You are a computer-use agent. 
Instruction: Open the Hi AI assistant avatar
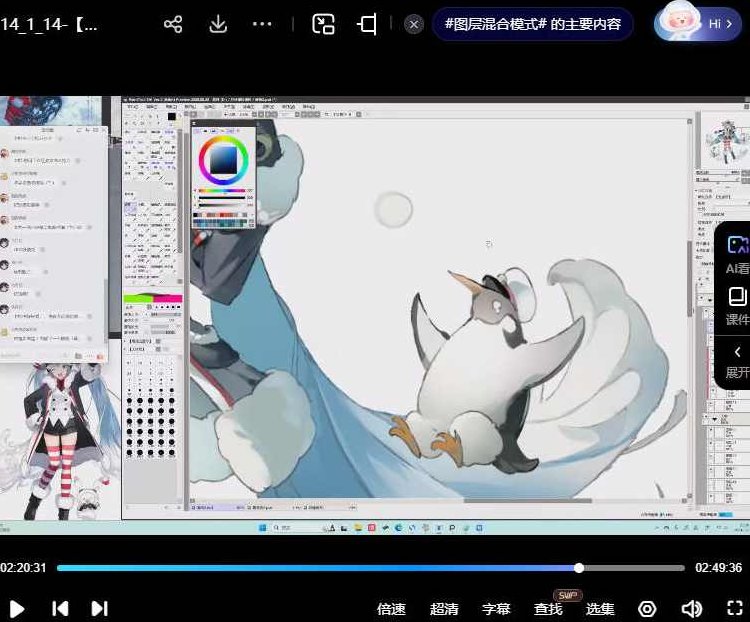pyautogui.click(x=691, y=23)
